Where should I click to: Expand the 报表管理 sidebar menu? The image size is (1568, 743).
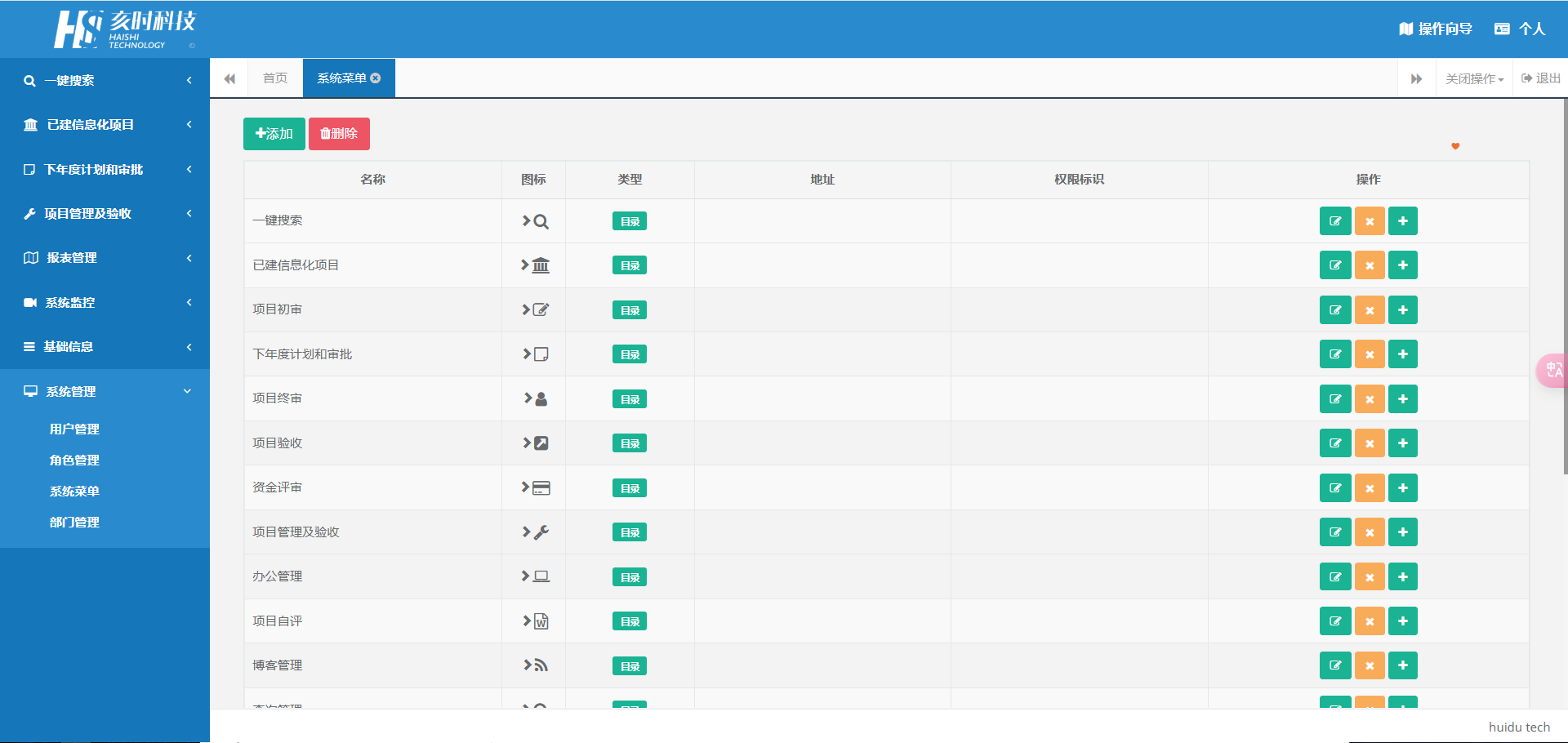click(x=105, y=258)
